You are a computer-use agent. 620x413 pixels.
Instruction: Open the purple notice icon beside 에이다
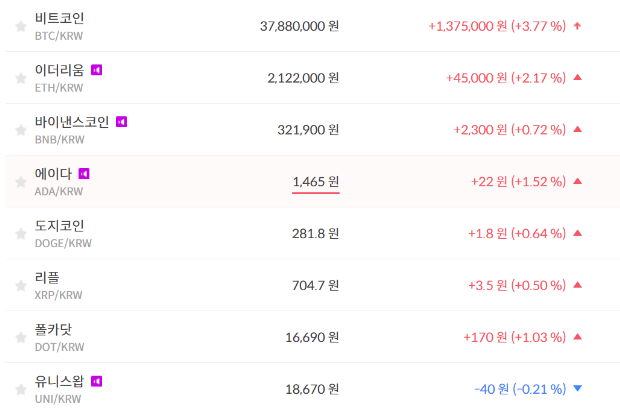click(x=84, y=174)
